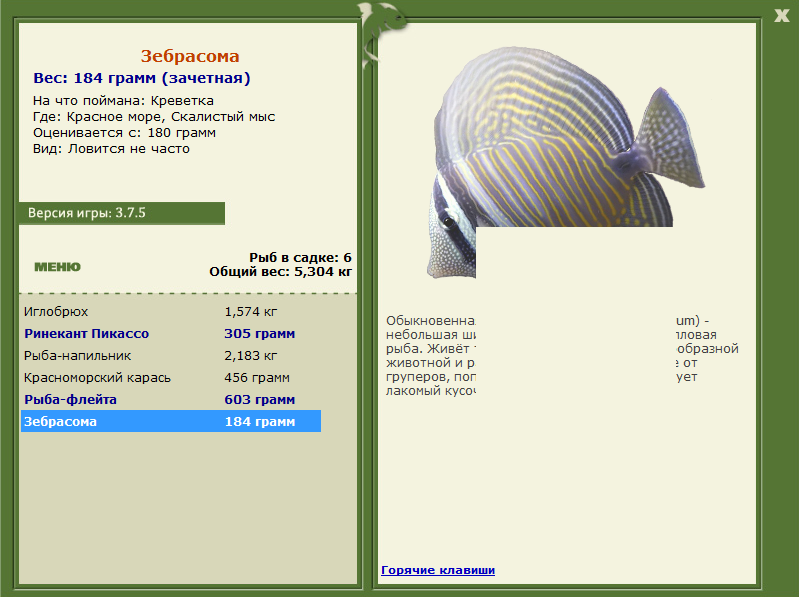Select Красноморский карась row
The image size is (799, 597).
click(171, 377)
